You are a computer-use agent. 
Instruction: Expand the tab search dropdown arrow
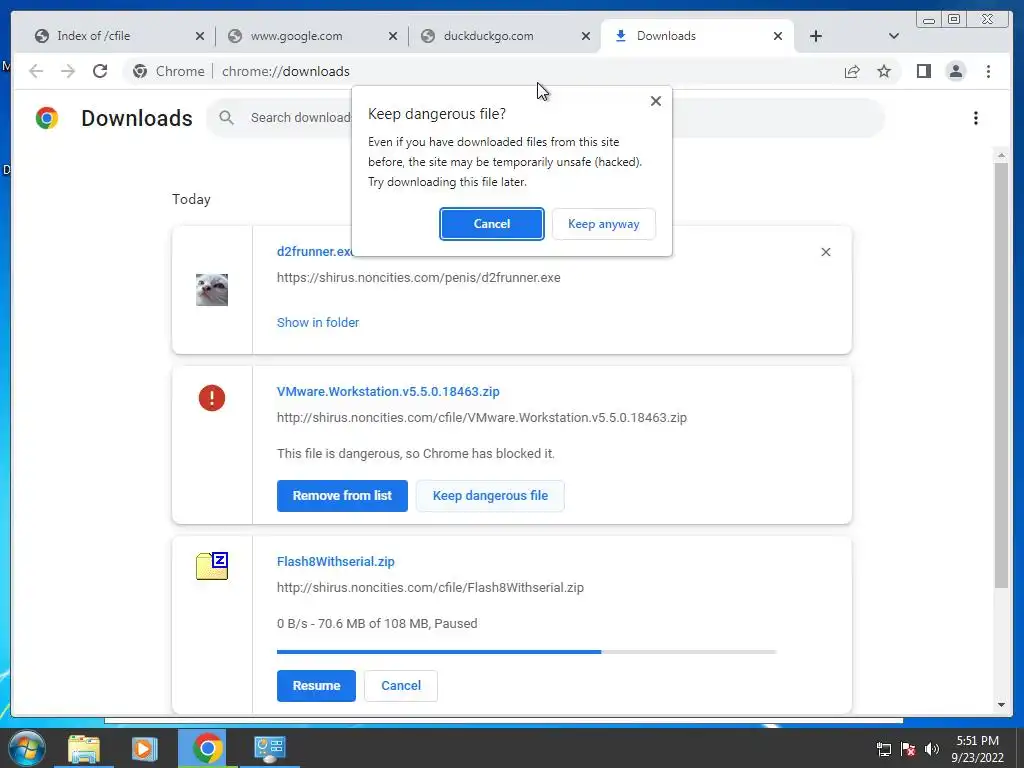click(894, 36)
